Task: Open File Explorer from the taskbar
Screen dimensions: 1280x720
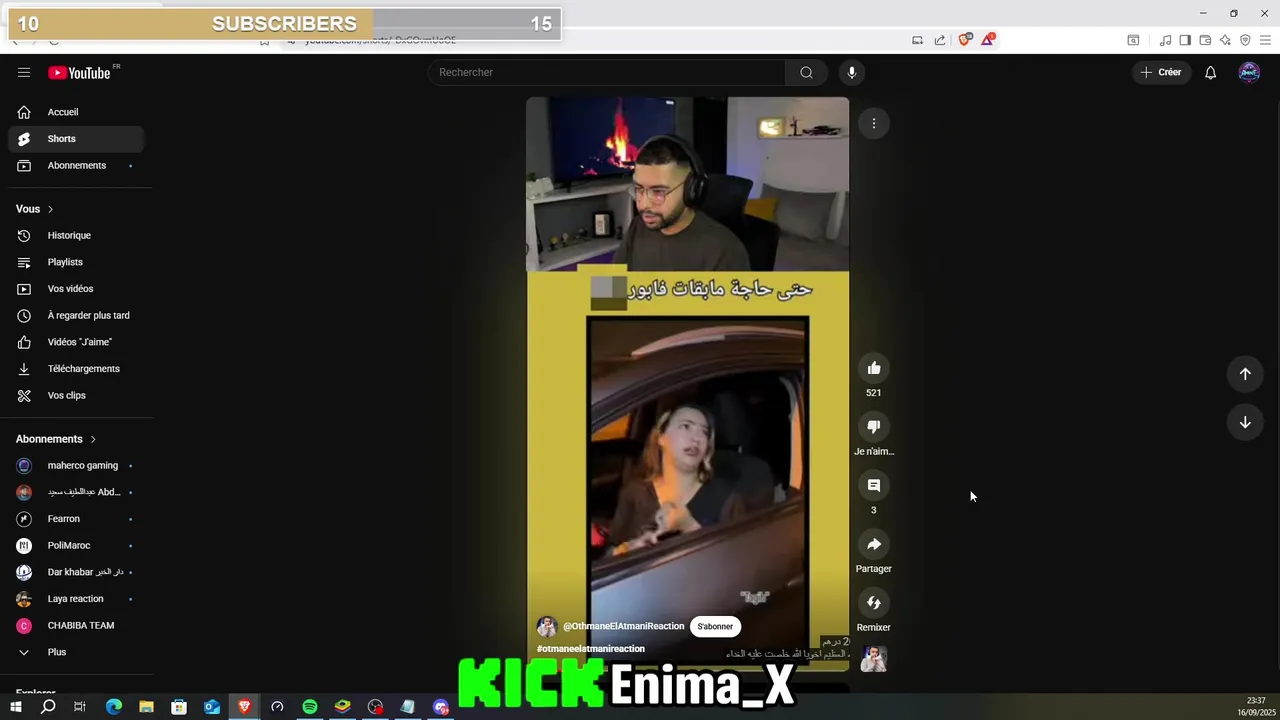Action: (x=146, y=707)
